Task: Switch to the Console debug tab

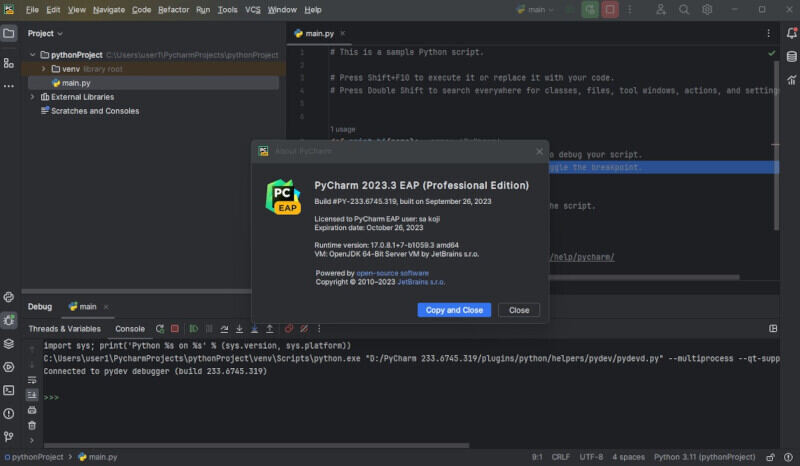Action: point(130,329)
